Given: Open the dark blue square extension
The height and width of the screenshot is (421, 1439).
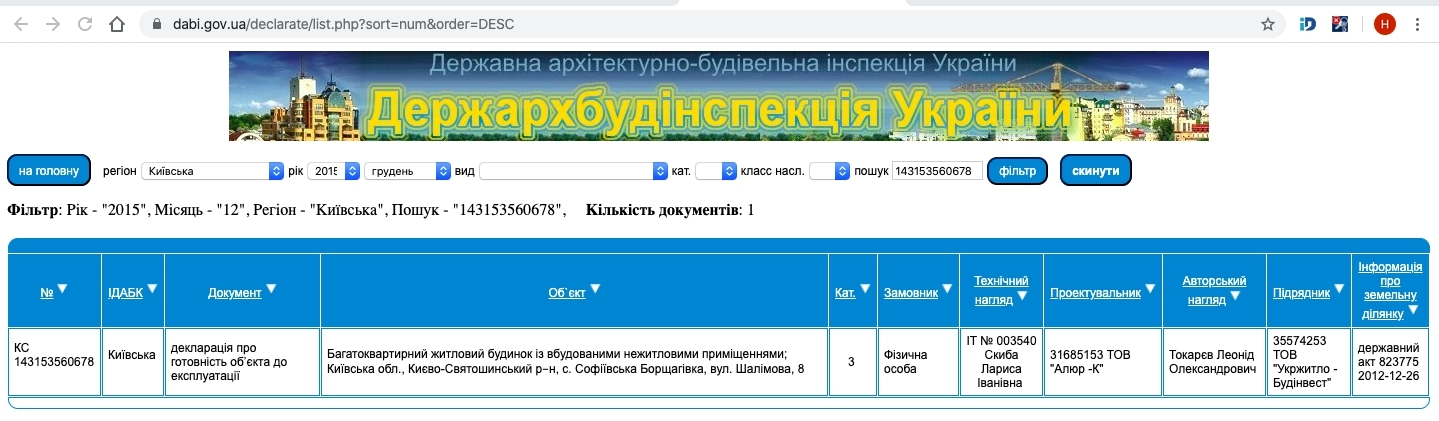Looking at the screenshot, I should pyautogui.click(x=1340, y=24).
